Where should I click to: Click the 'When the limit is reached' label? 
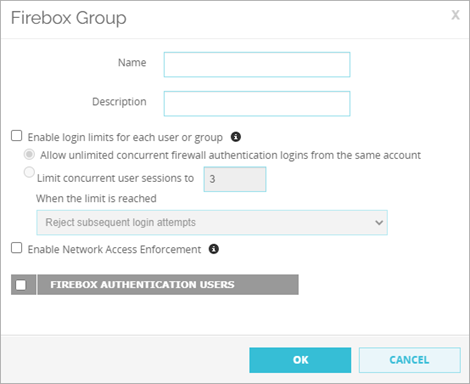click(96, 199)
